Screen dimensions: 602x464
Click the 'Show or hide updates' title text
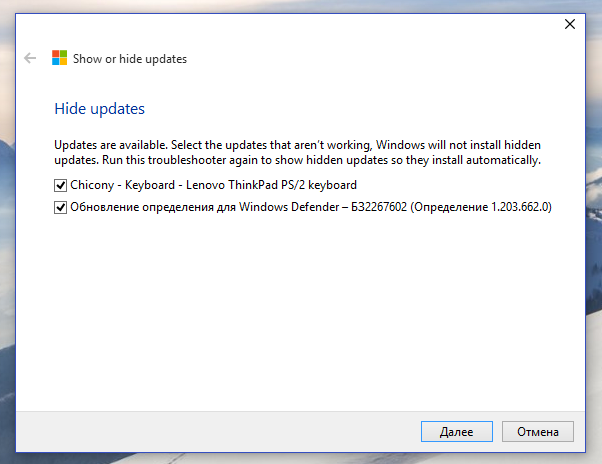pos(130,59)
